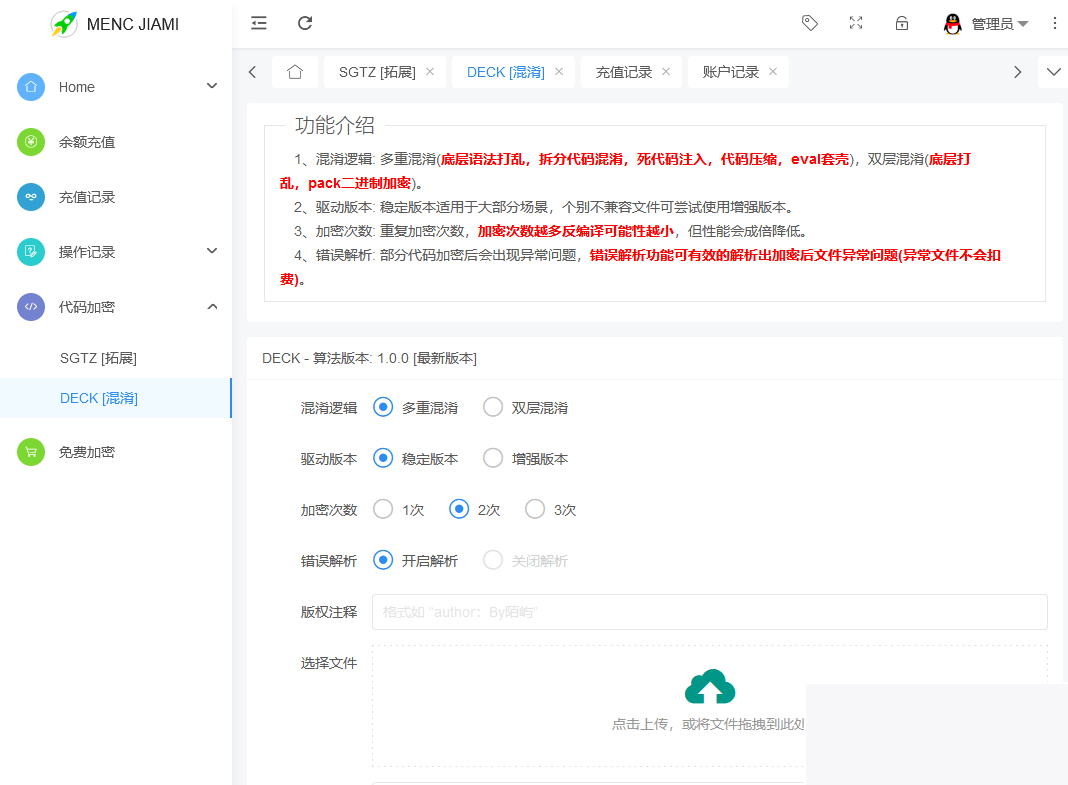Viewport: 1068px width, 785px height.
Task: Choose 增强版本 driver version
Action: pyautogui.click(x=492, y=458)
